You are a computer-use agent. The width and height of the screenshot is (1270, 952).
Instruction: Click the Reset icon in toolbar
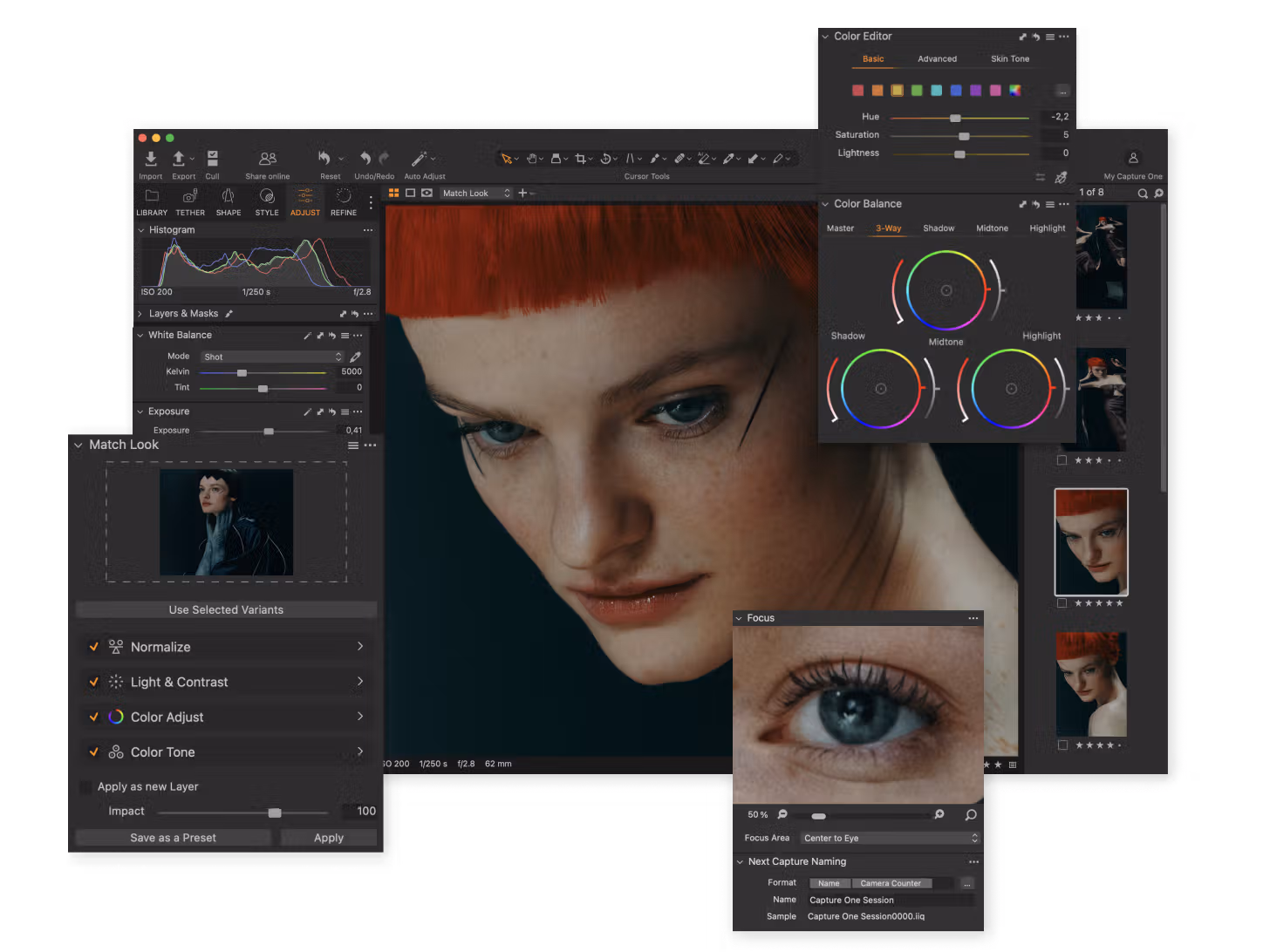[x=324, y=160]
